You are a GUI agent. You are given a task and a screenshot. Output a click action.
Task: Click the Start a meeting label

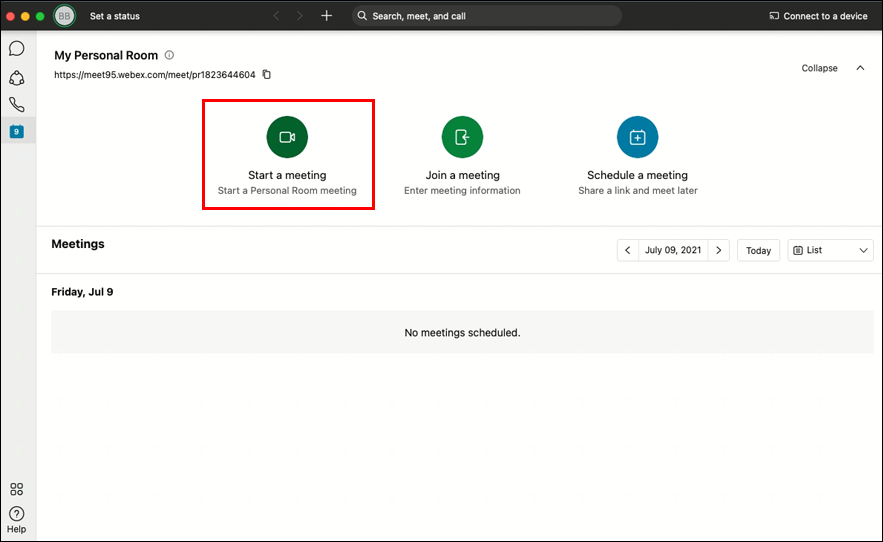tap(287, 175)
